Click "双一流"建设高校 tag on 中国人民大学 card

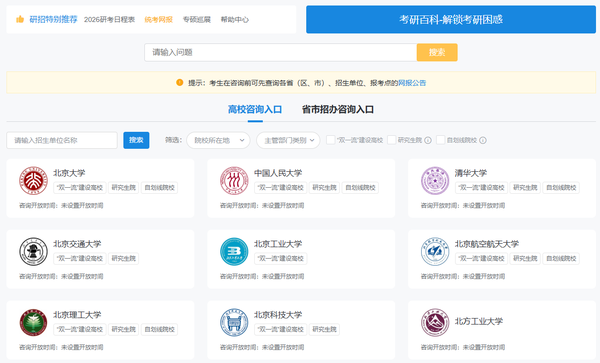click(280, 188)
